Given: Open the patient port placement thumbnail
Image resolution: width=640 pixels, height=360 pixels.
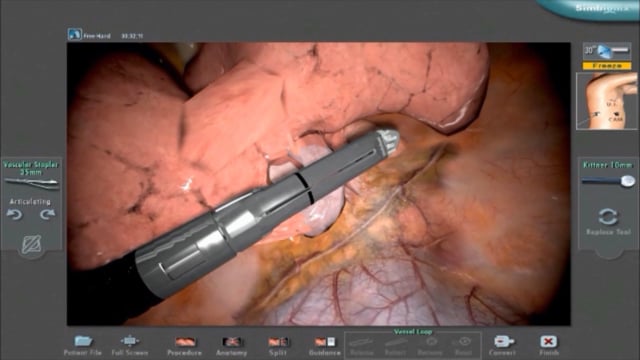Looking at the screenshot, I should click(607, 101).
